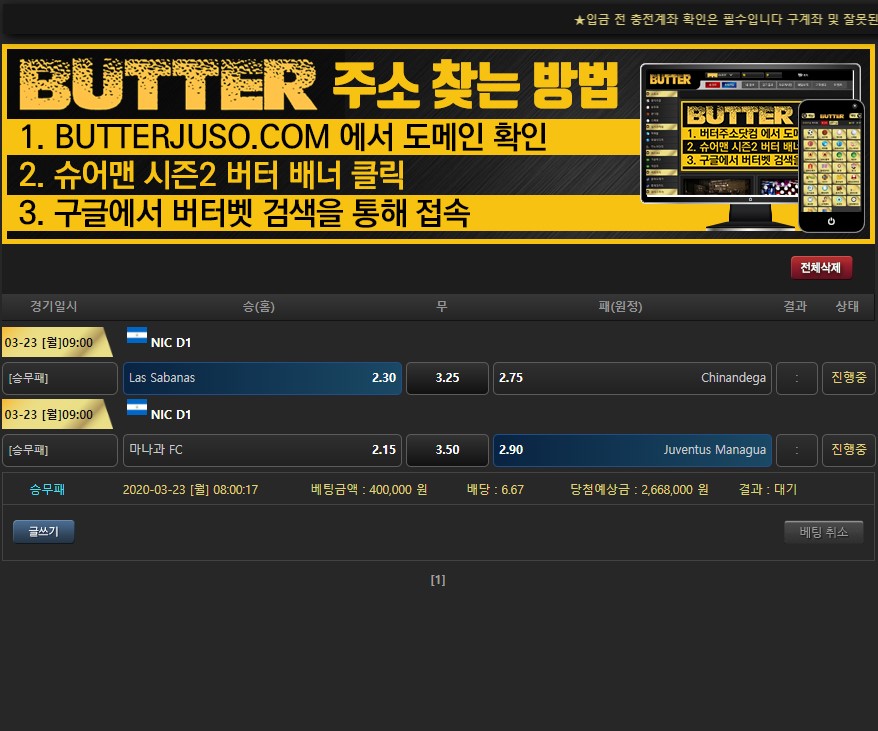Click the red 전체삭제 delete-all button
The height and width of the screenshot is (731, 878).
click(821, 268)
